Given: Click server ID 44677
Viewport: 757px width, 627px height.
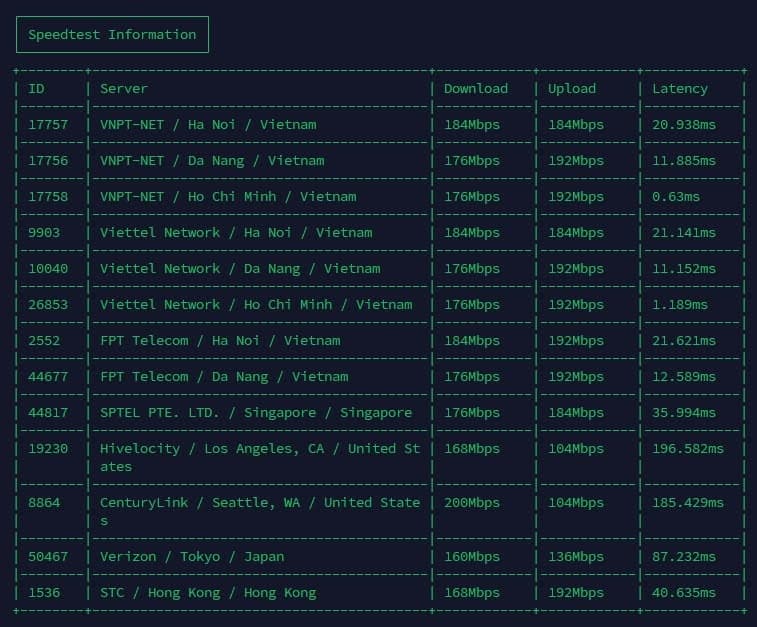Looking at the screenshot, I should coord(48,376).
